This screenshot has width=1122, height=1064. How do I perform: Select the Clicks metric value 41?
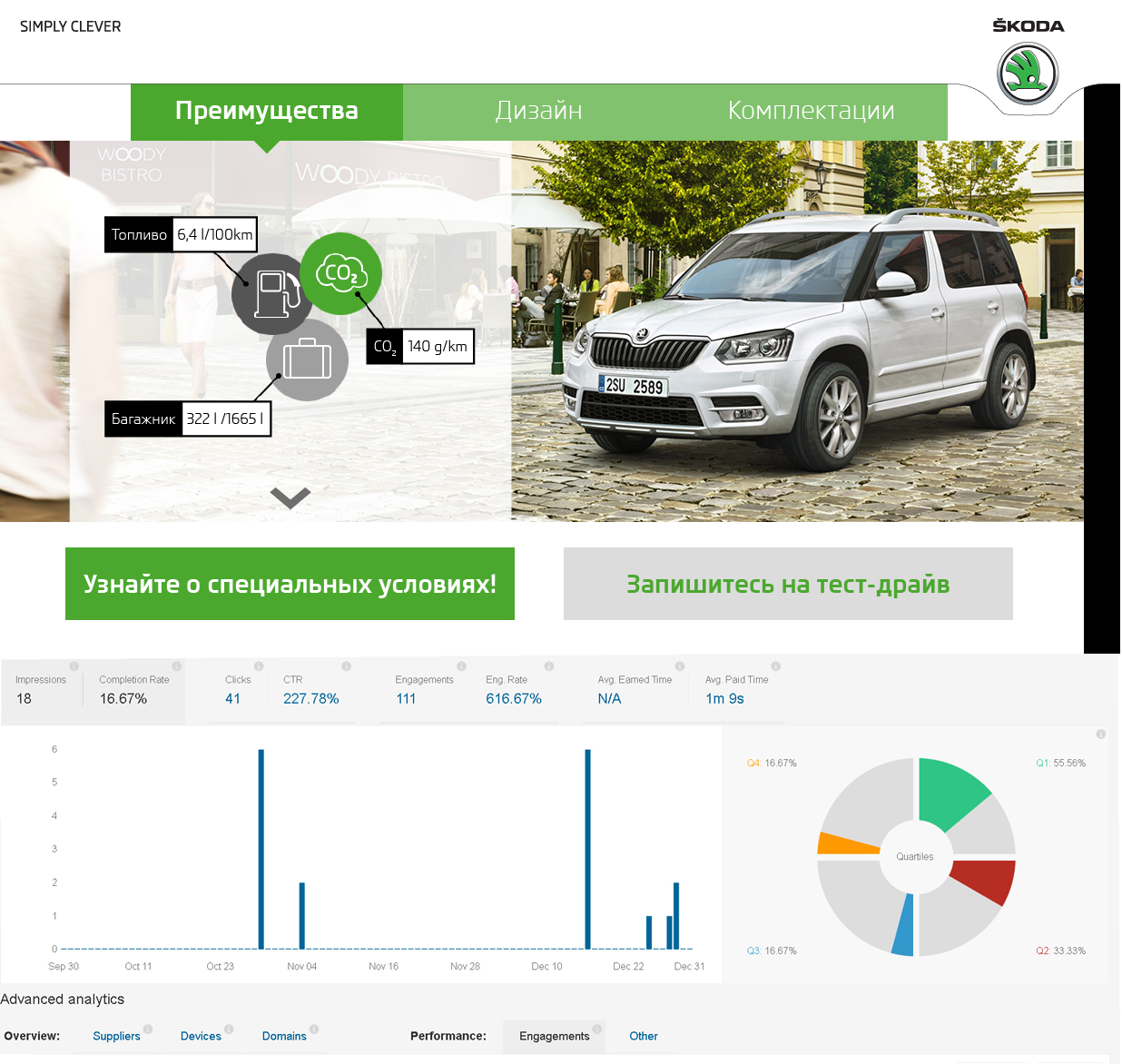click(x=233, y=699)
